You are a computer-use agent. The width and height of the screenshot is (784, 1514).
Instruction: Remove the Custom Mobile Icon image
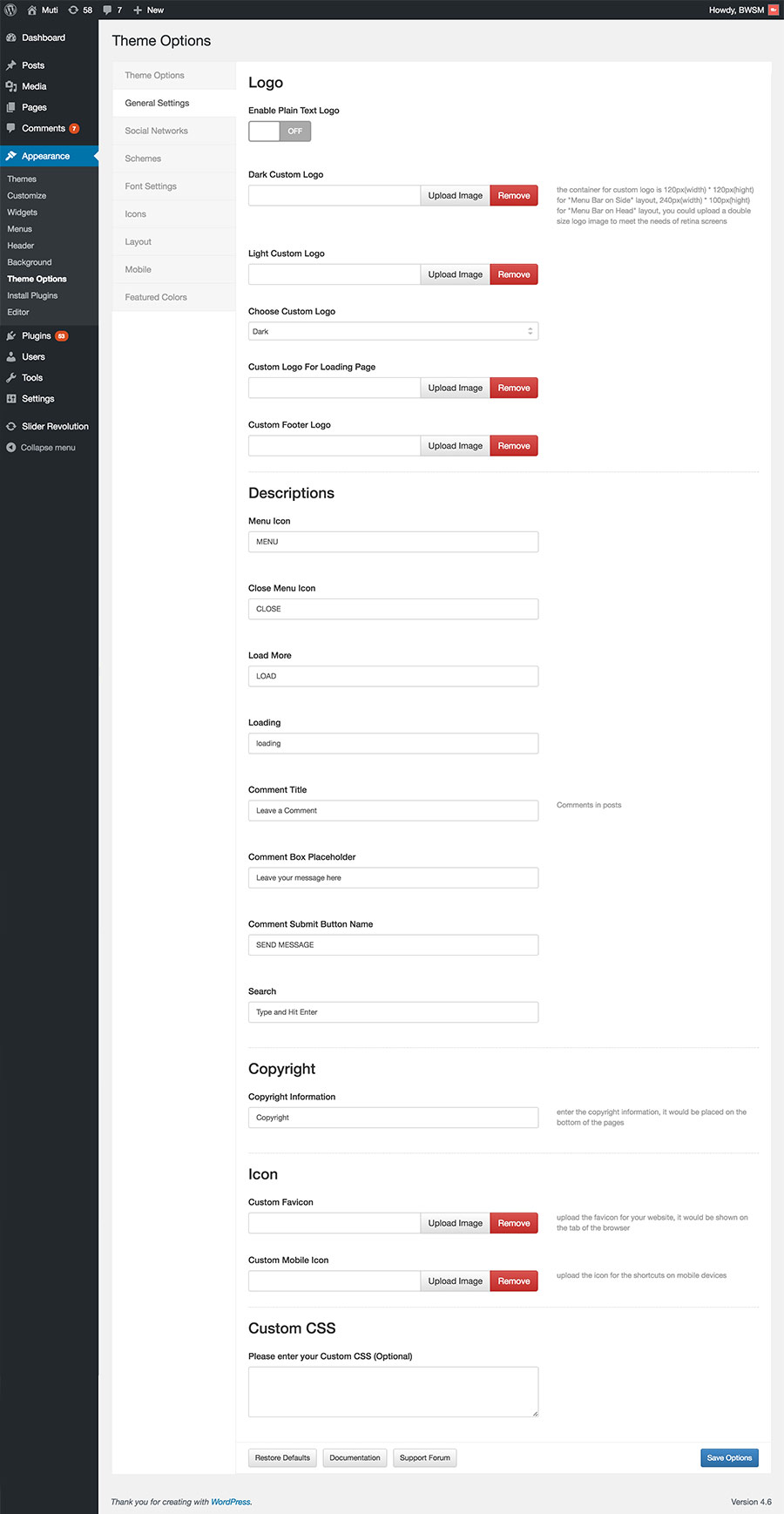514,1281
